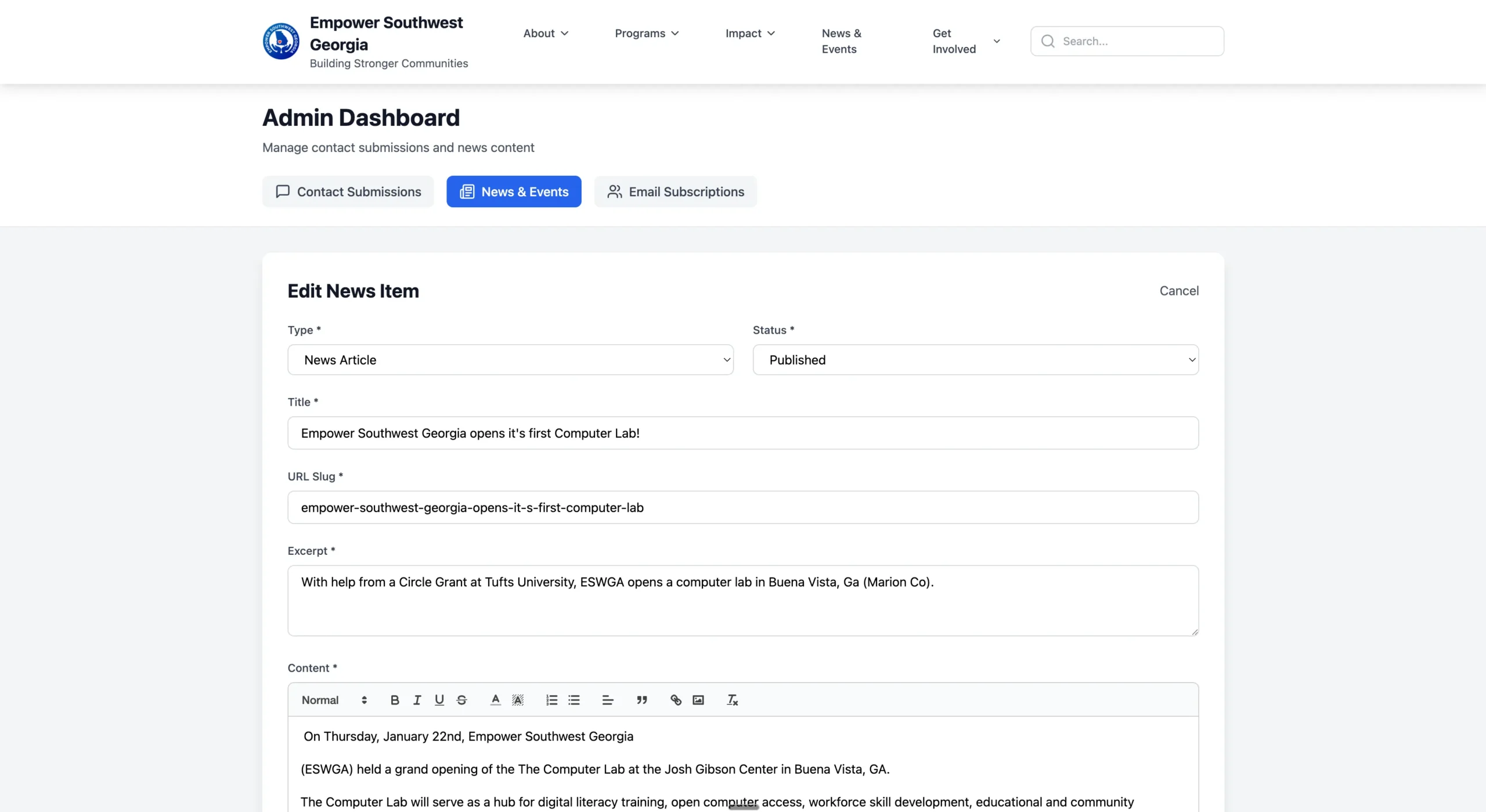
Task: Open the News & Events link in the top navigation
Action: (x=842, y=41)
